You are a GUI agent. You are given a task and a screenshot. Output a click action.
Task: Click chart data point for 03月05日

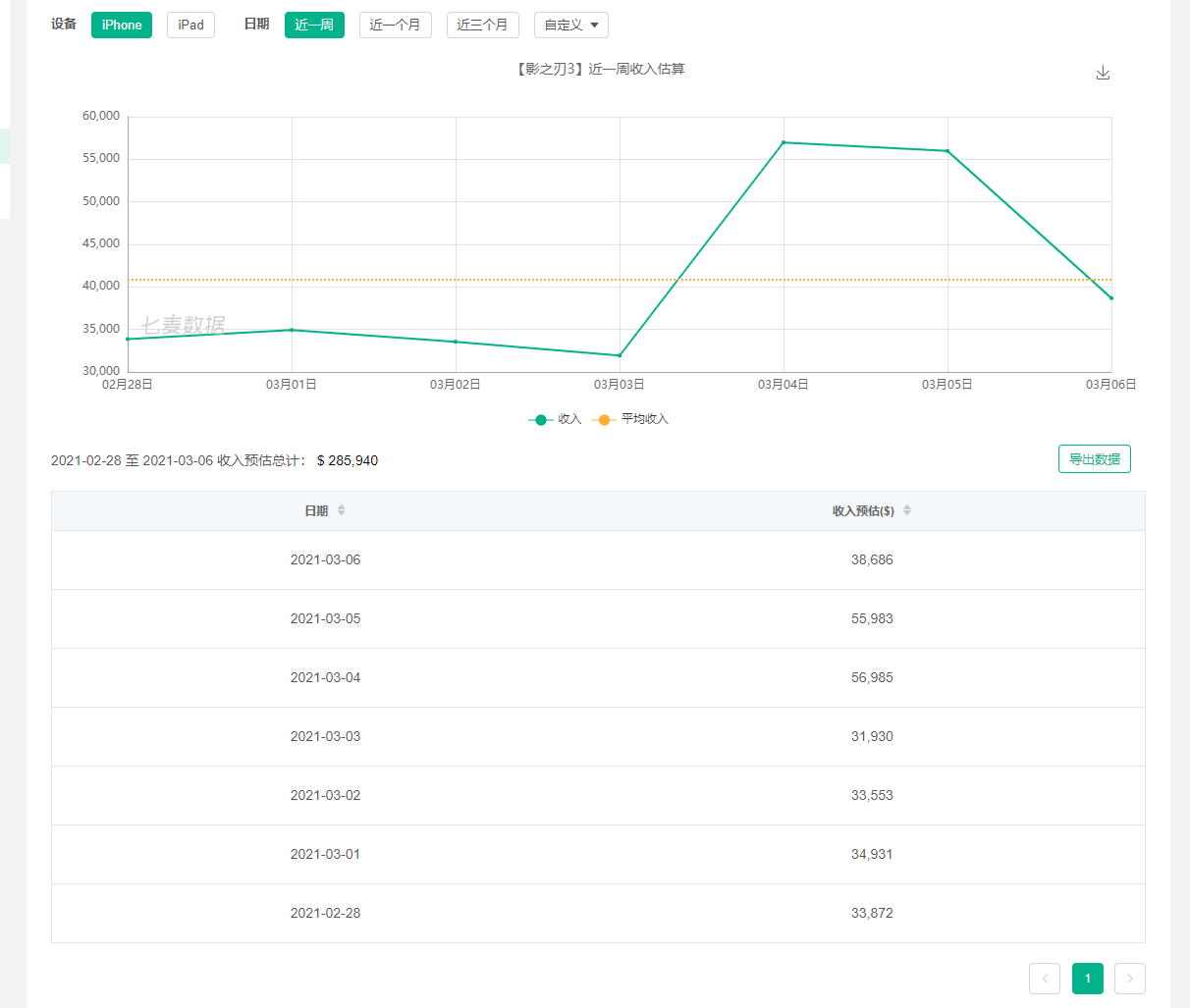click(x=947, y=151)
